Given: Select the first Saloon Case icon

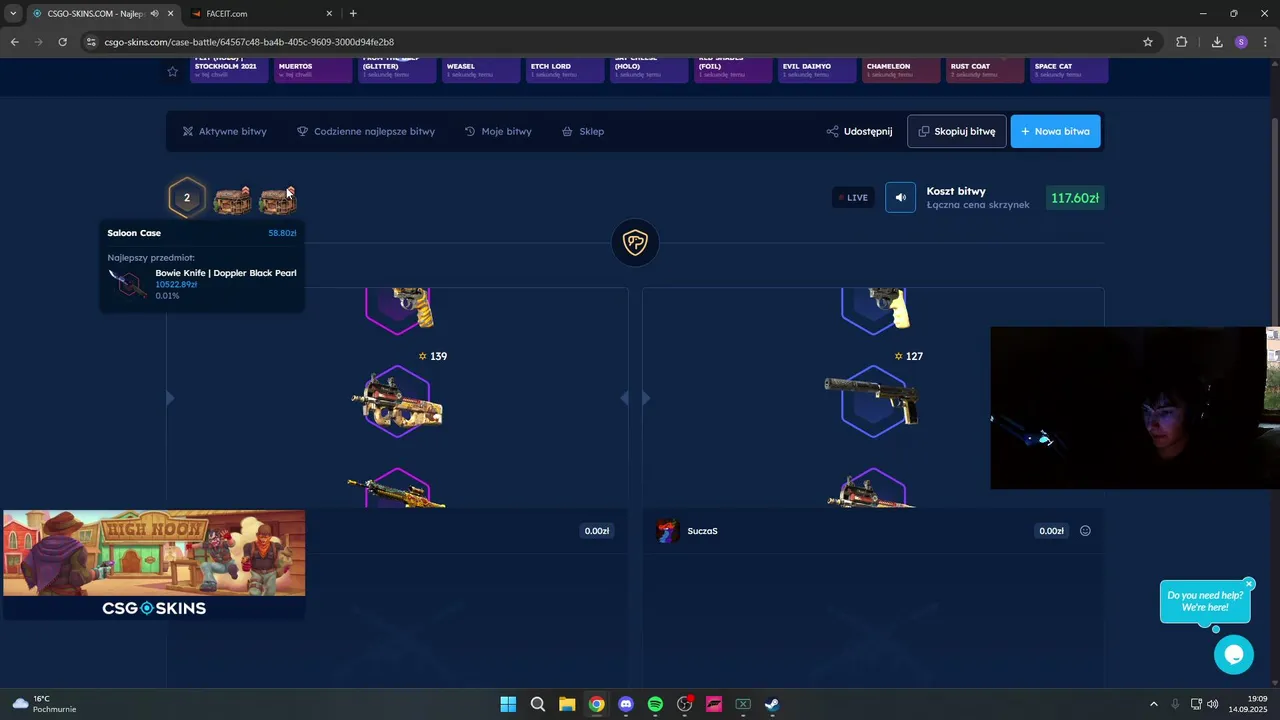Looking at the screenshot, I should (232, 199).
